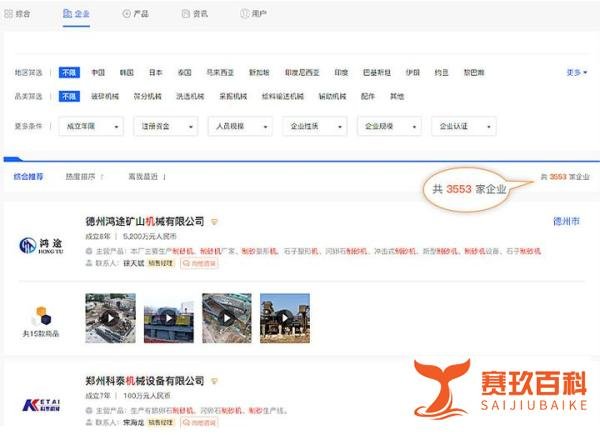The image size is (600, 435).
Task: Click the 综合 tab grid icon
Action: [x=8, y=14]
